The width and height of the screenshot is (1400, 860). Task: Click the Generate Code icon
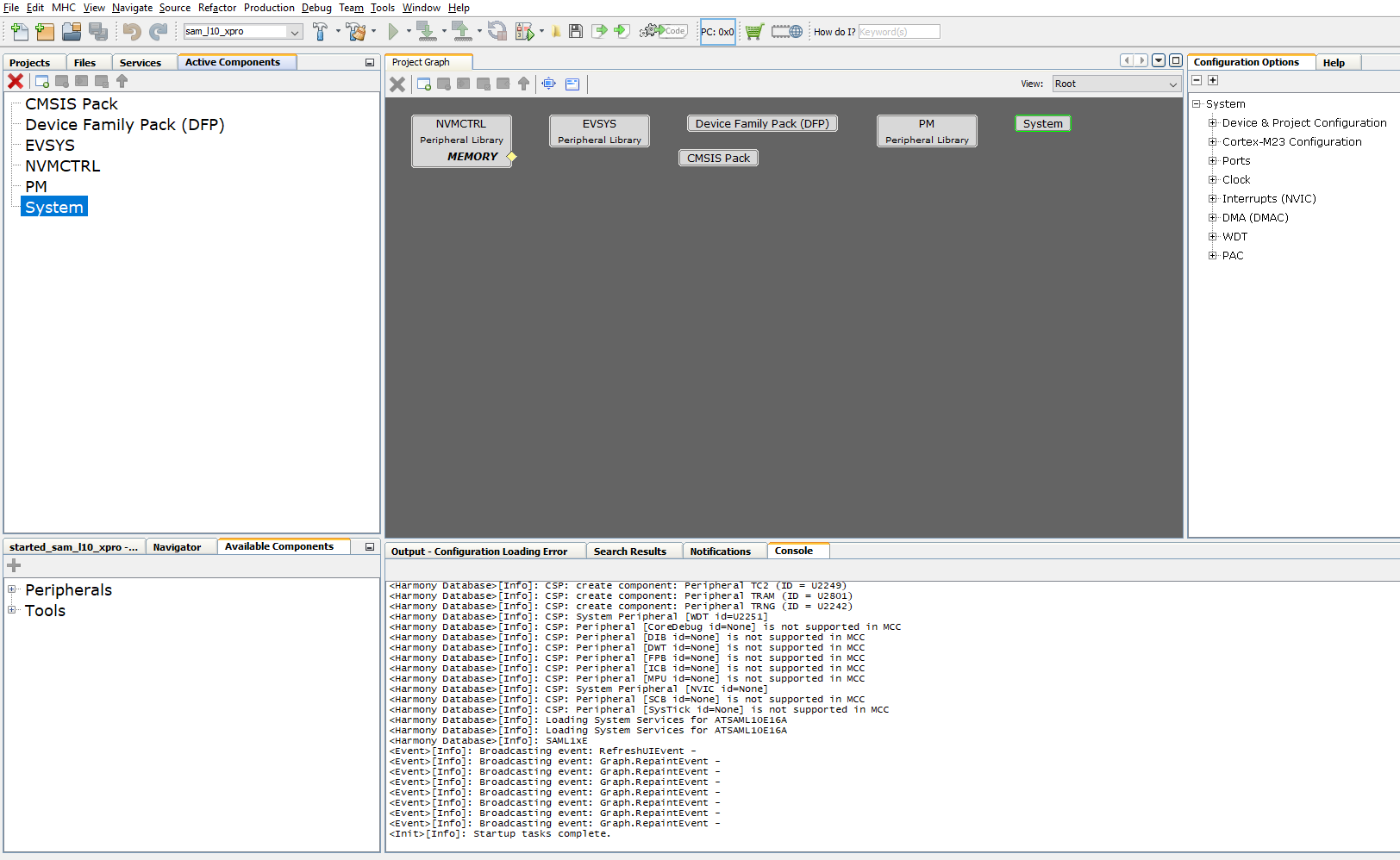pos(664,30)
